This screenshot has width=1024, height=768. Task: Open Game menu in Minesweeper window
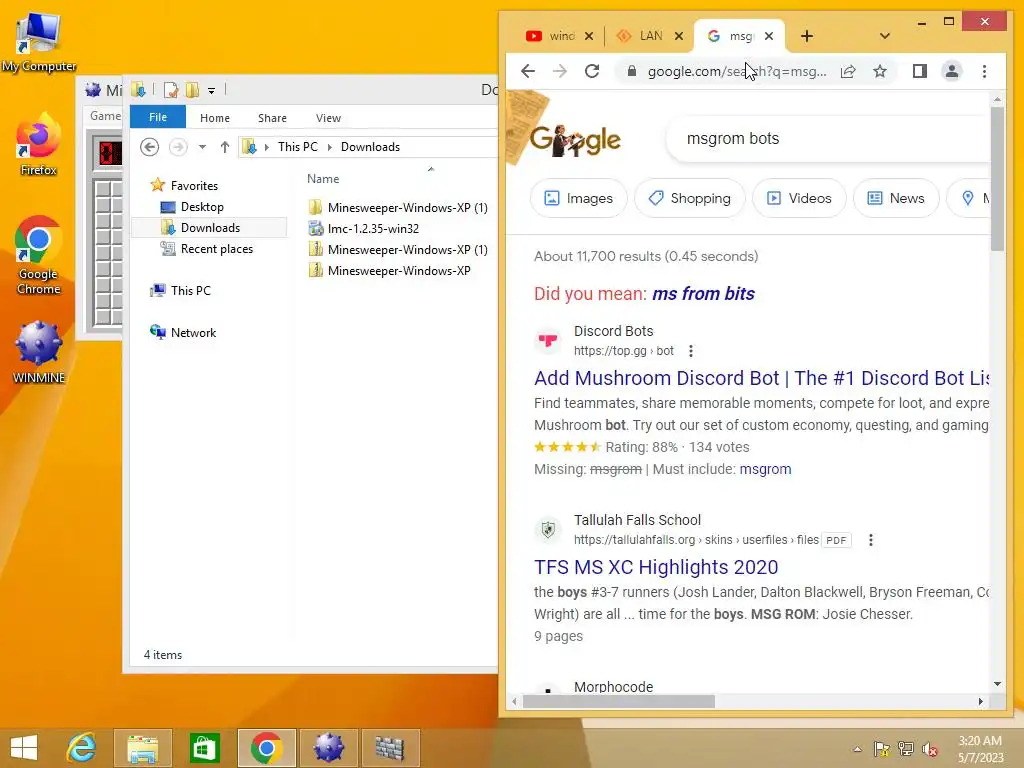[x=106, y=116]
